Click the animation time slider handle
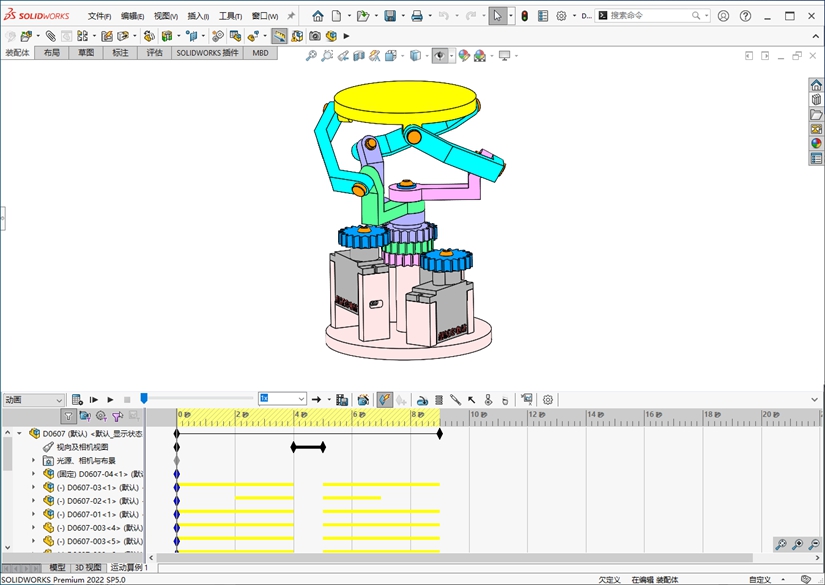This screenshot has height=585, width=825. point(144,399)
